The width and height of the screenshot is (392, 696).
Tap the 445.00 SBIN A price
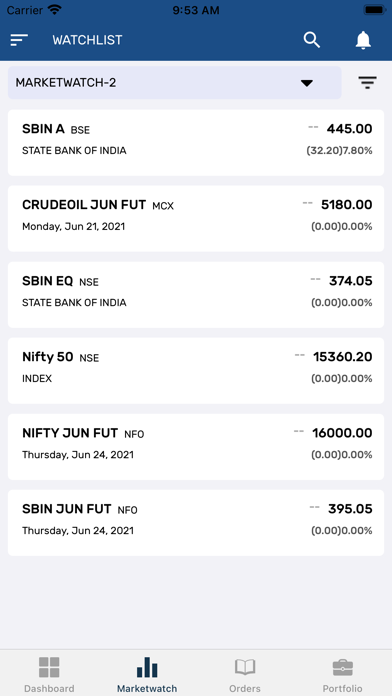coord(349,129)
